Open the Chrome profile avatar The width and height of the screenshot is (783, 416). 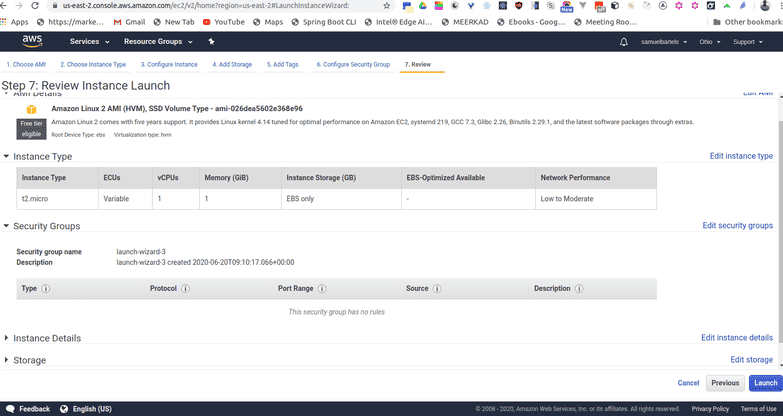[765, 6]
